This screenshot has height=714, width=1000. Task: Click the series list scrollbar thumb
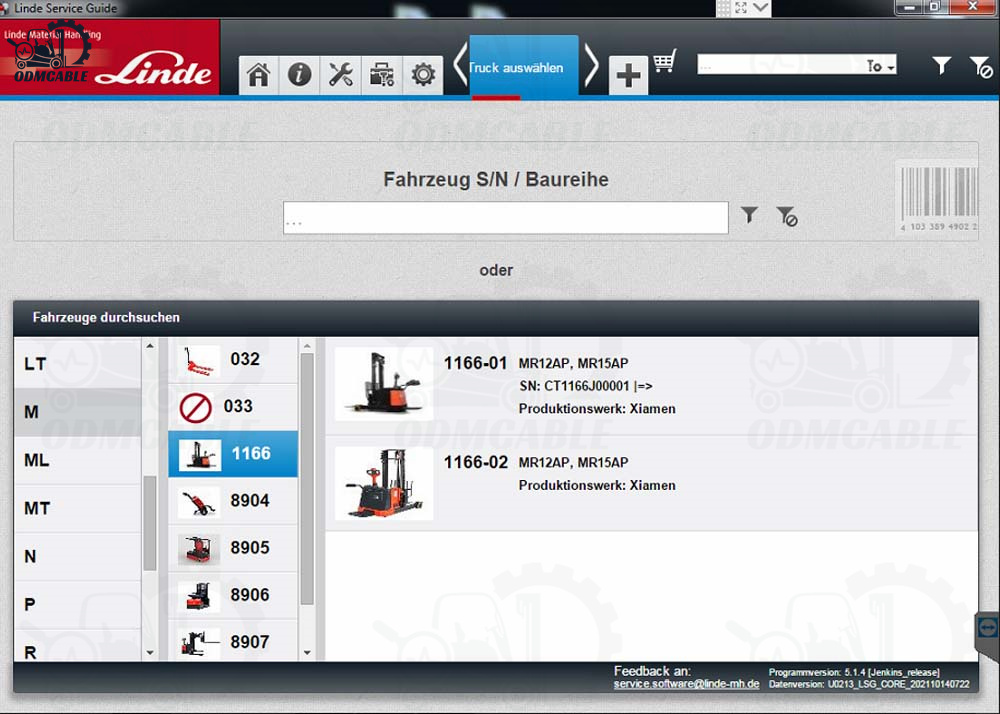pos(307,479)
